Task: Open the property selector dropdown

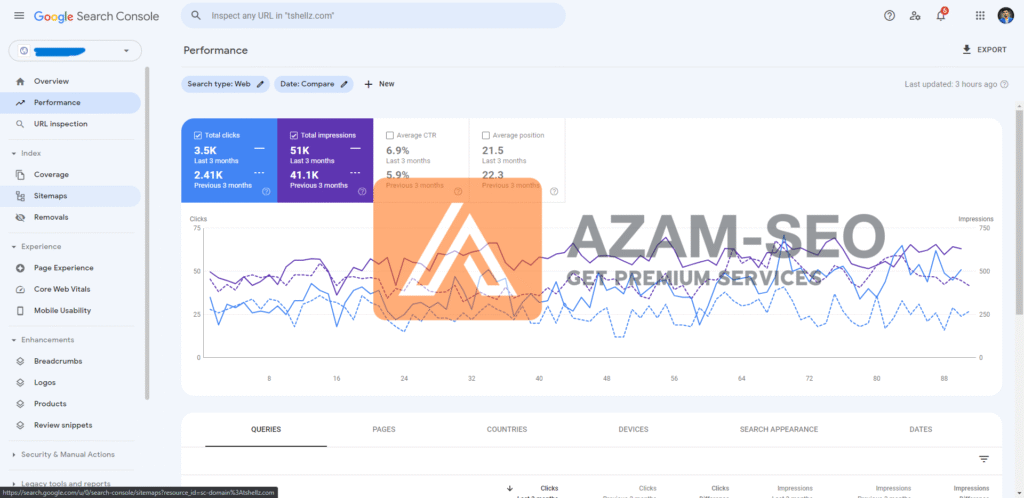Action: 75,51
